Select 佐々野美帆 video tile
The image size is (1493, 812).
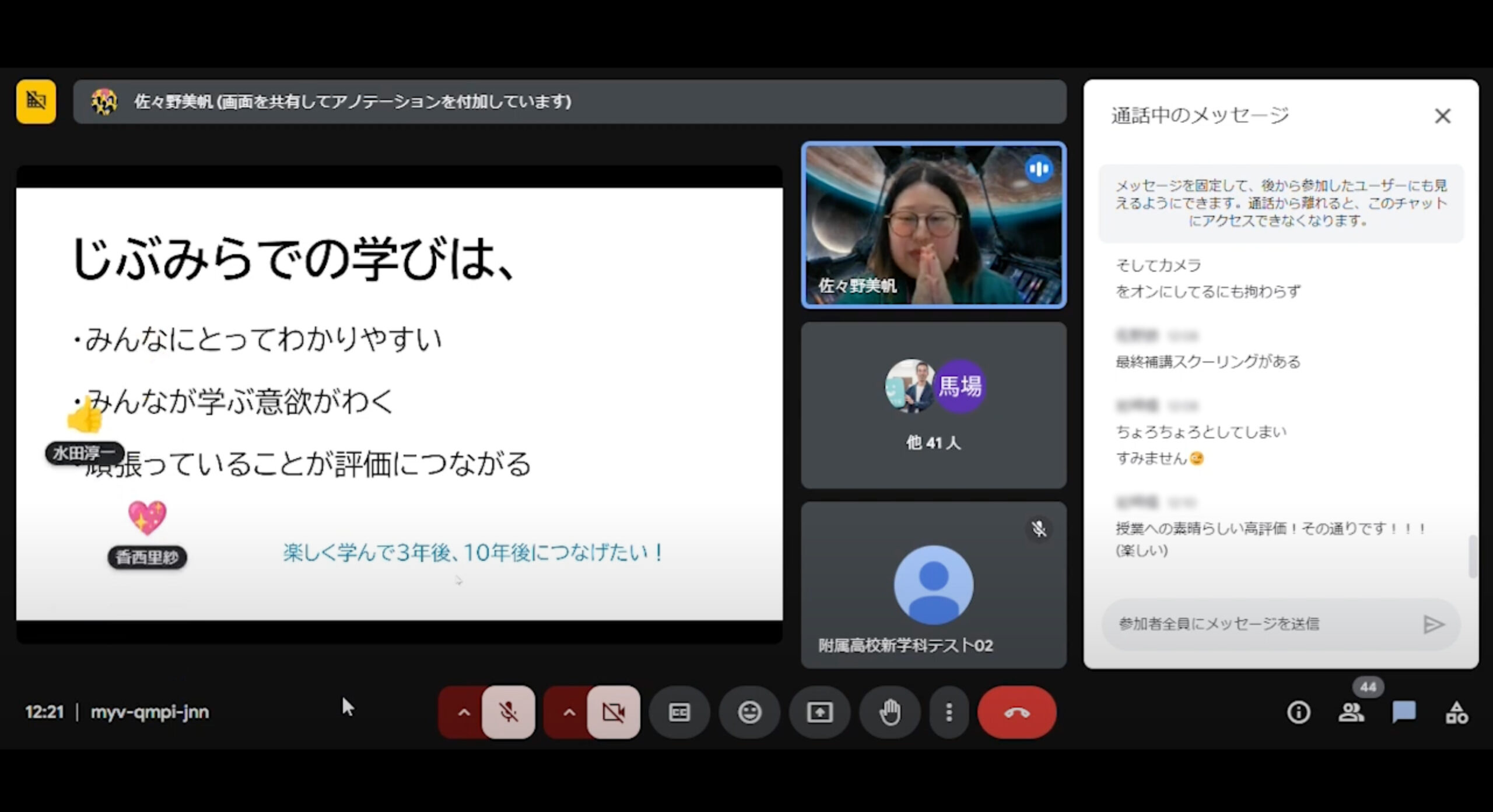tap(933, 225)
